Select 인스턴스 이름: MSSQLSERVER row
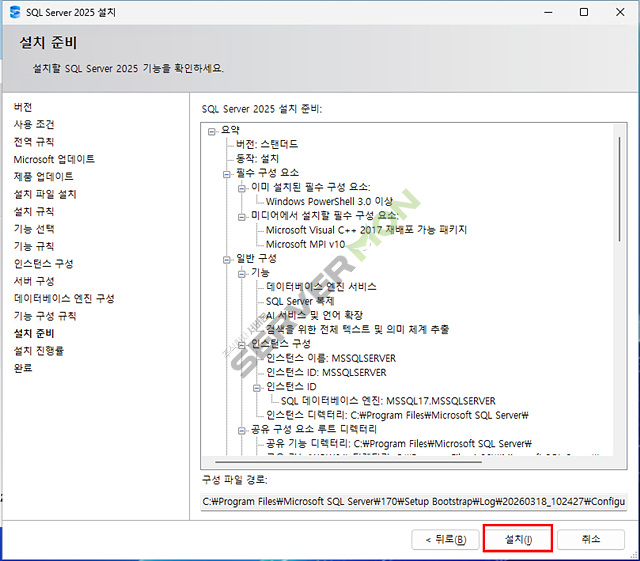 [x=331, y=358]
